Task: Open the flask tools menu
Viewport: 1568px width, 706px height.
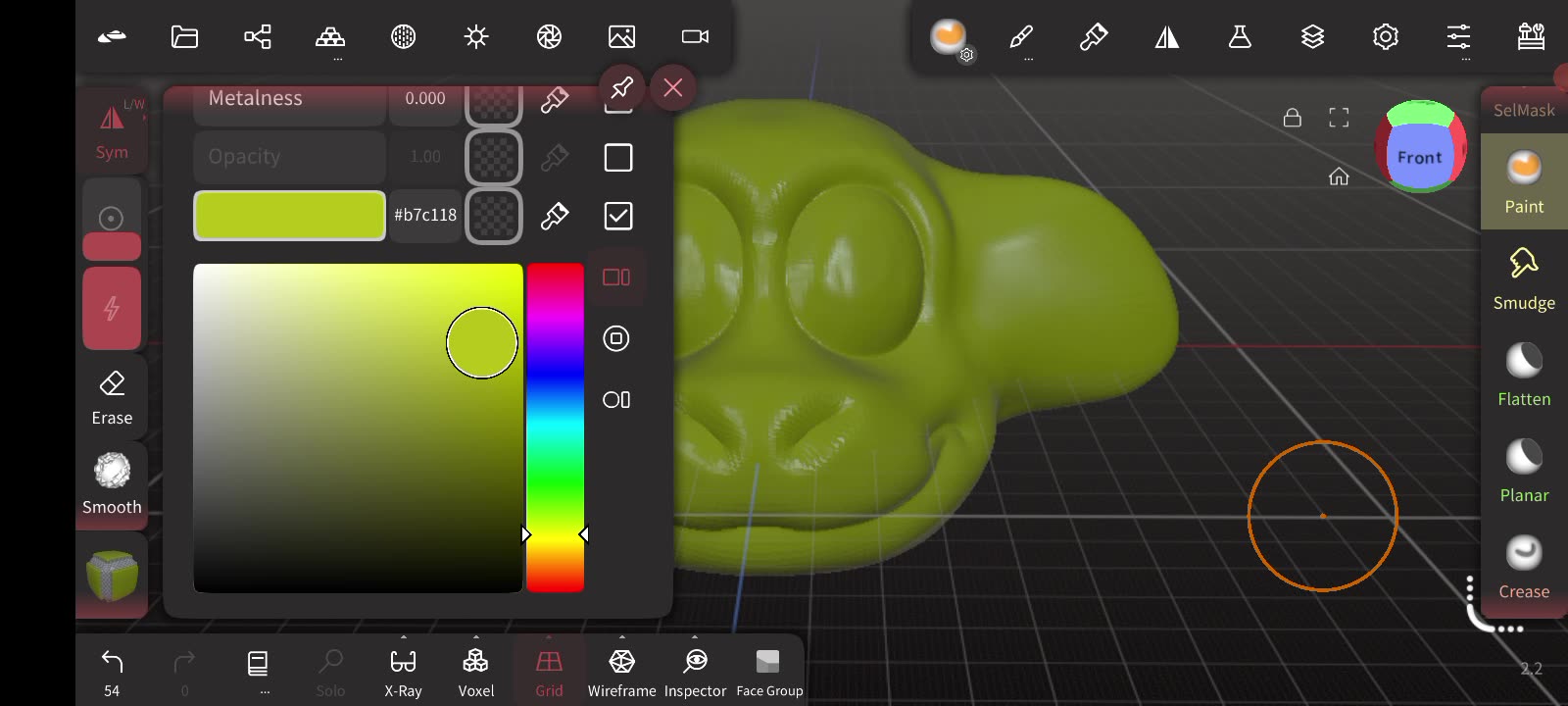Action: [x=1240, y=37]
